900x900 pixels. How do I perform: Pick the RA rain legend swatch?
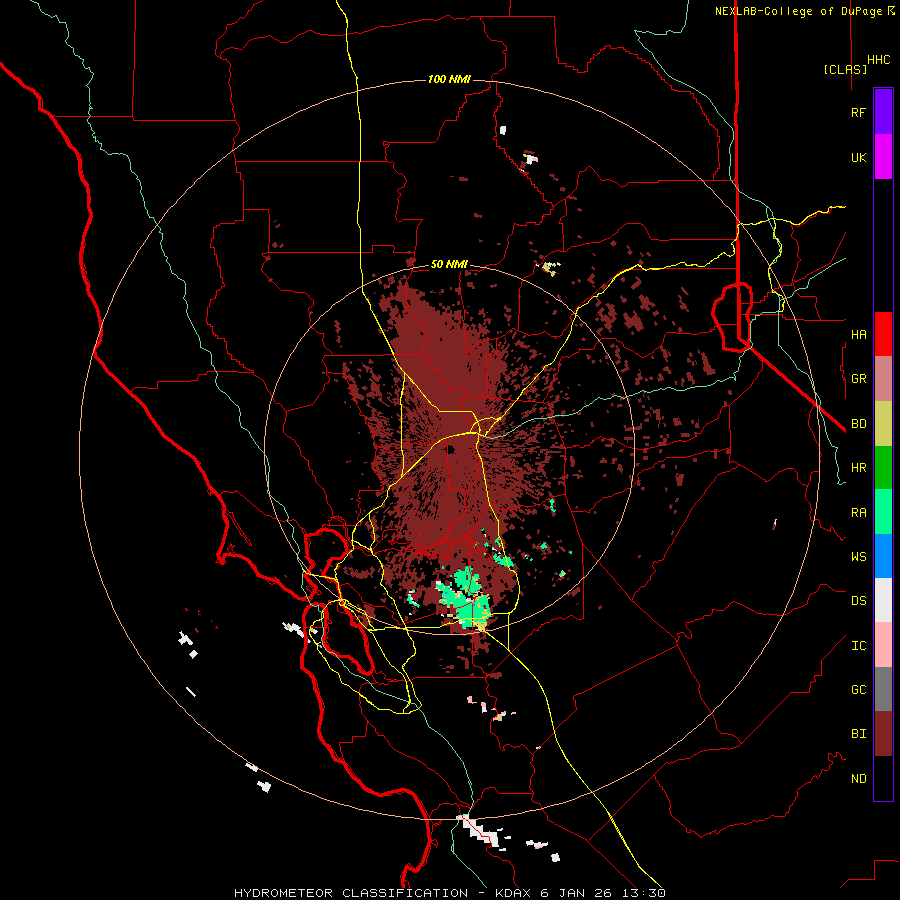[x=883, y=512]
